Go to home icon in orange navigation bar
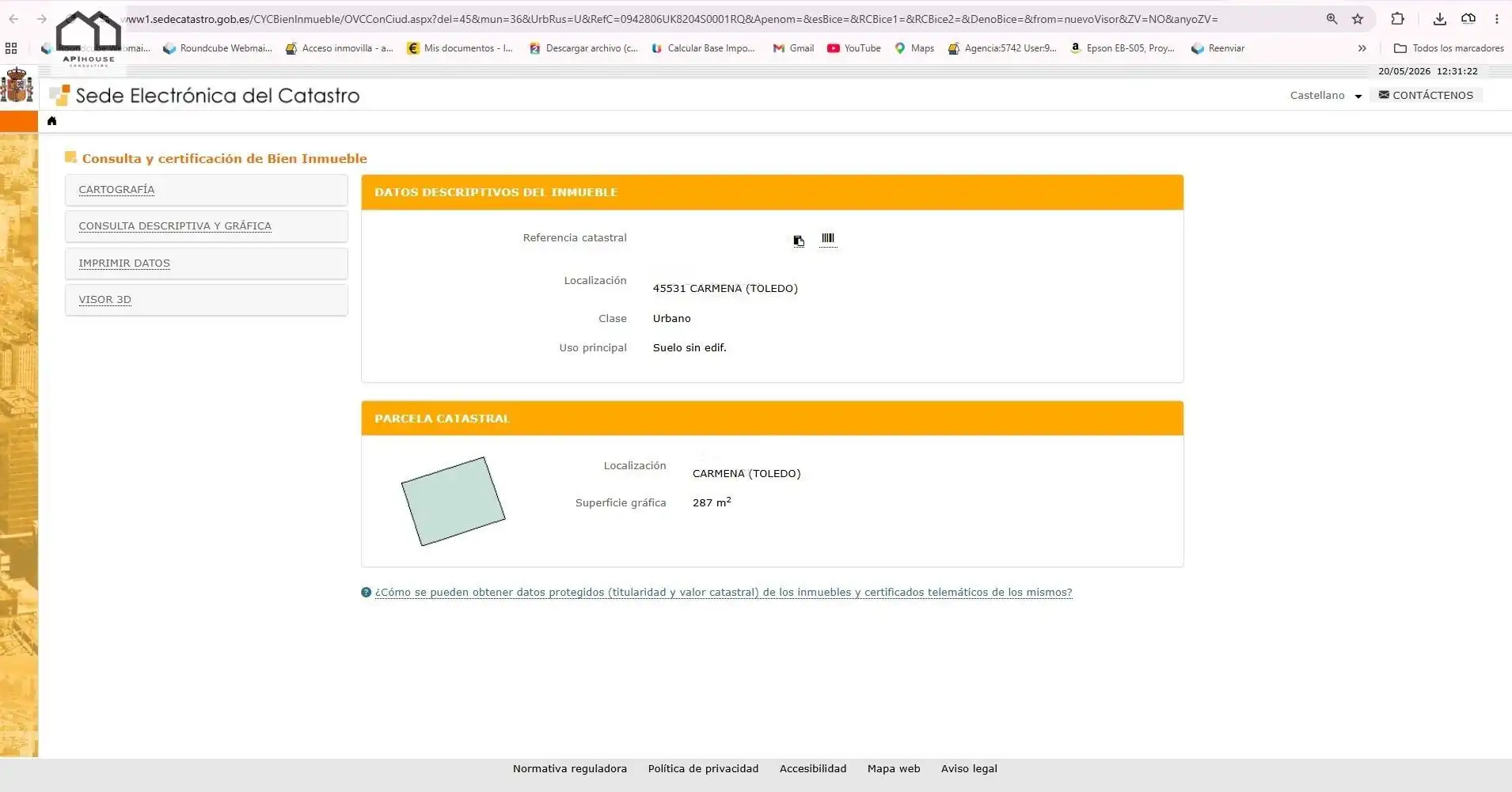Screen dimensions: 1512x792 (x=52, y=121)
